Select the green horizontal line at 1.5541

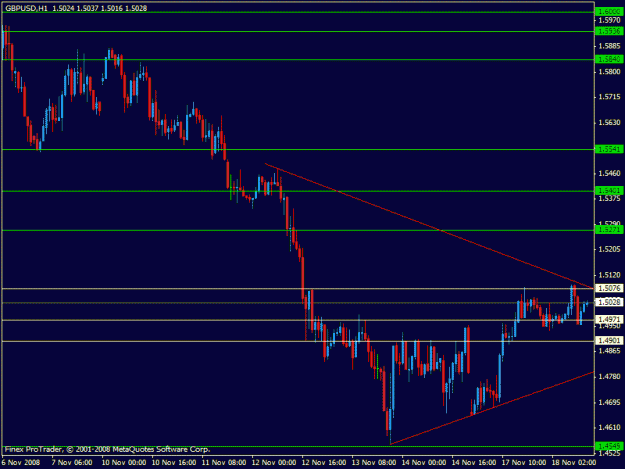[x=298, y=149]
